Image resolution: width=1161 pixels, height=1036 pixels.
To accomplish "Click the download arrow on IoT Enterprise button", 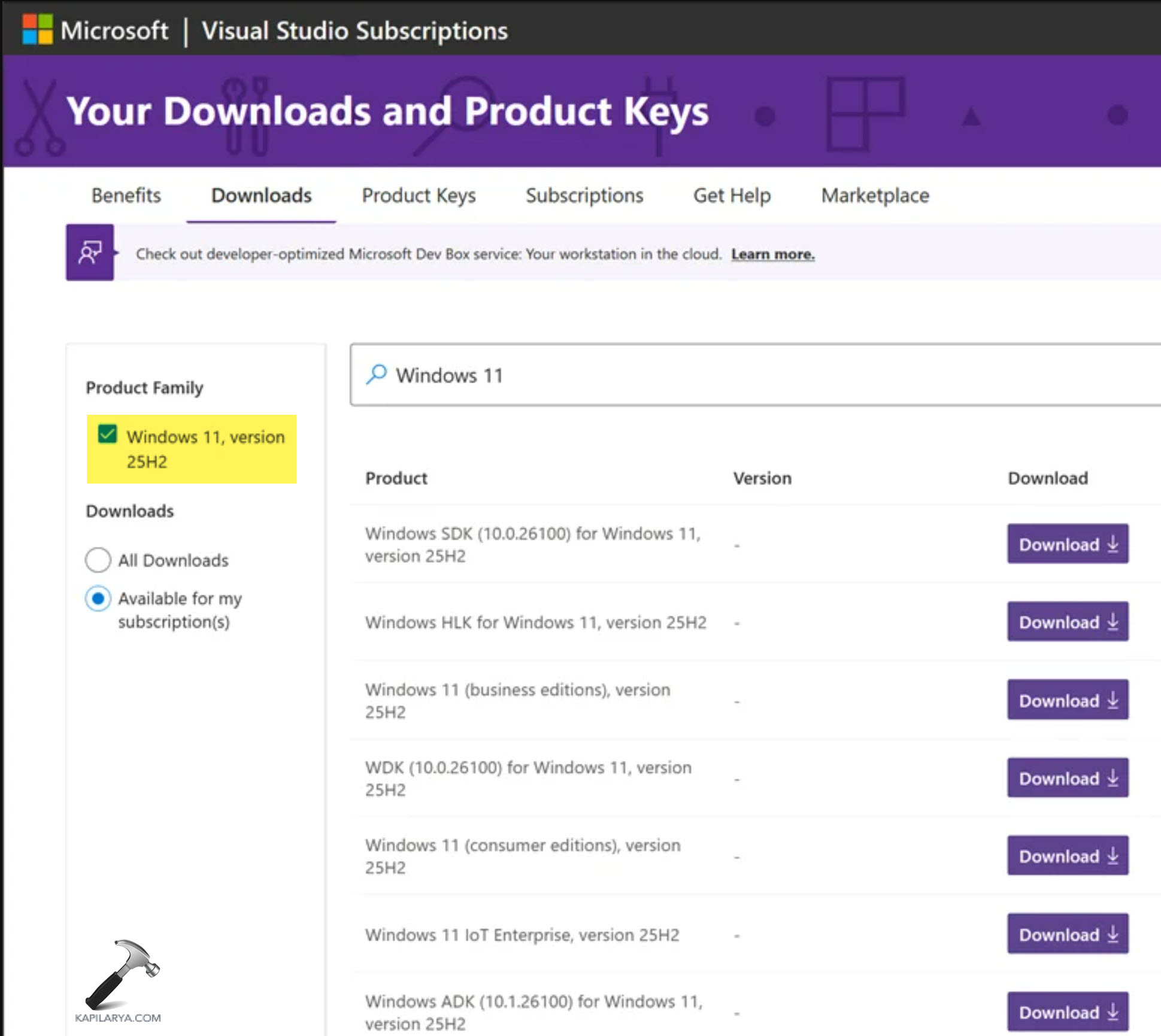I will coord(1113,935).
